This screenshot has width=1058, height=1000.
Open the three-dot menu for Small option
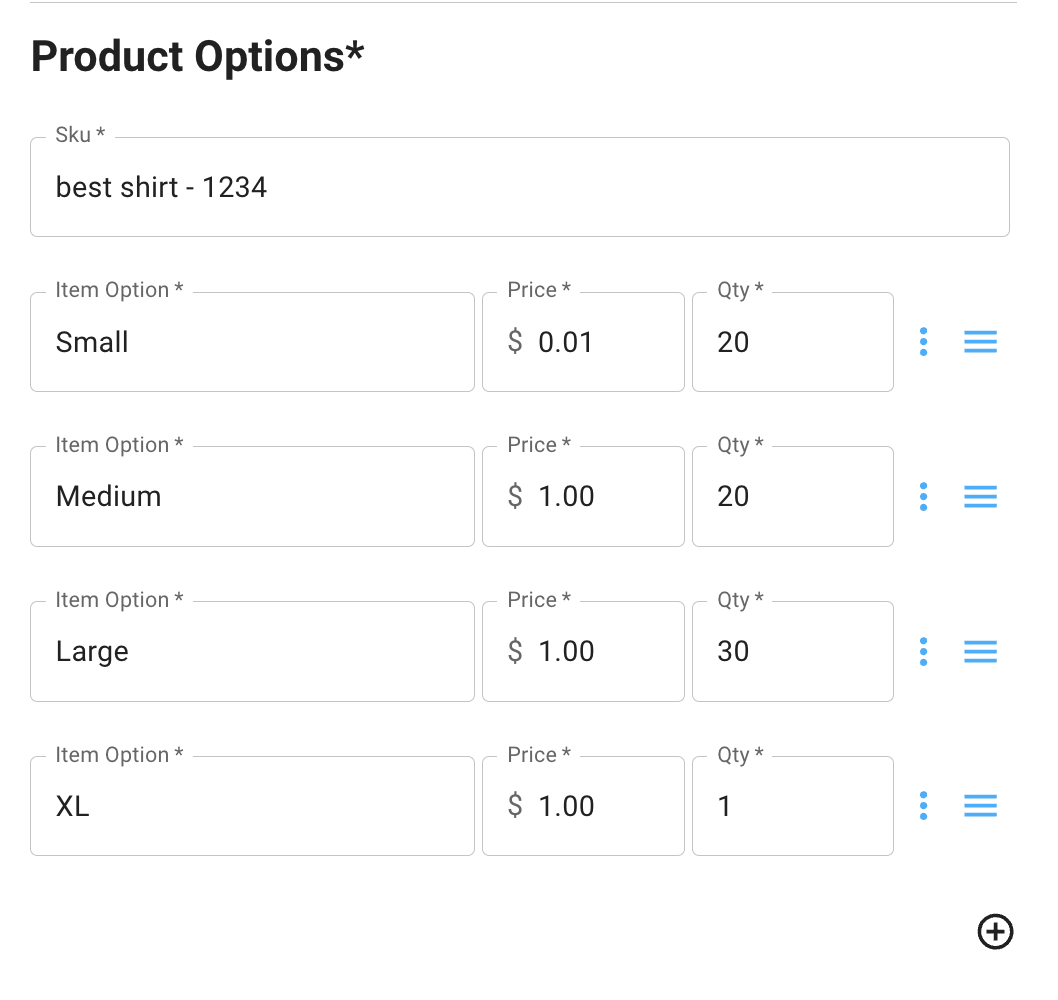(923, 342)
